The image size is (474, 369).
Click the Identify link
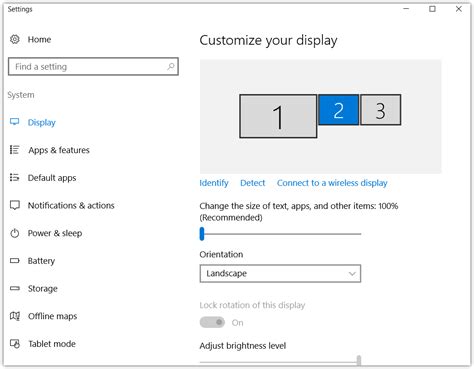(214, 183)
